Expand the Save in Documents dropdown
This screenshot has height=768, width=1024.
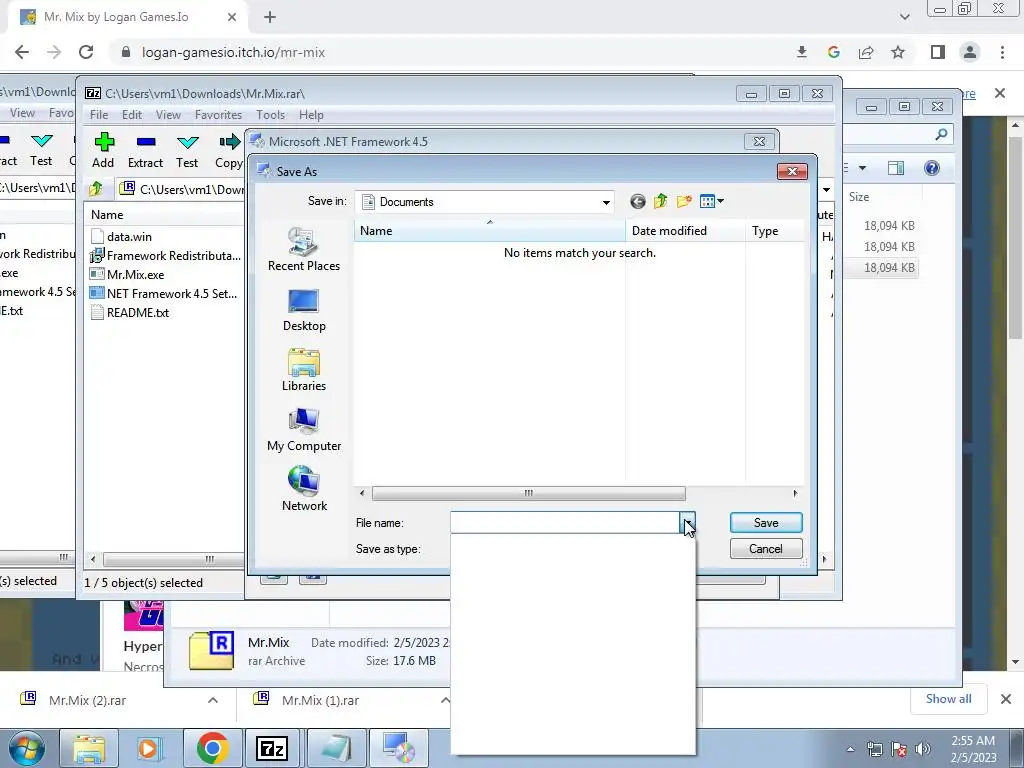click(606, 202)
